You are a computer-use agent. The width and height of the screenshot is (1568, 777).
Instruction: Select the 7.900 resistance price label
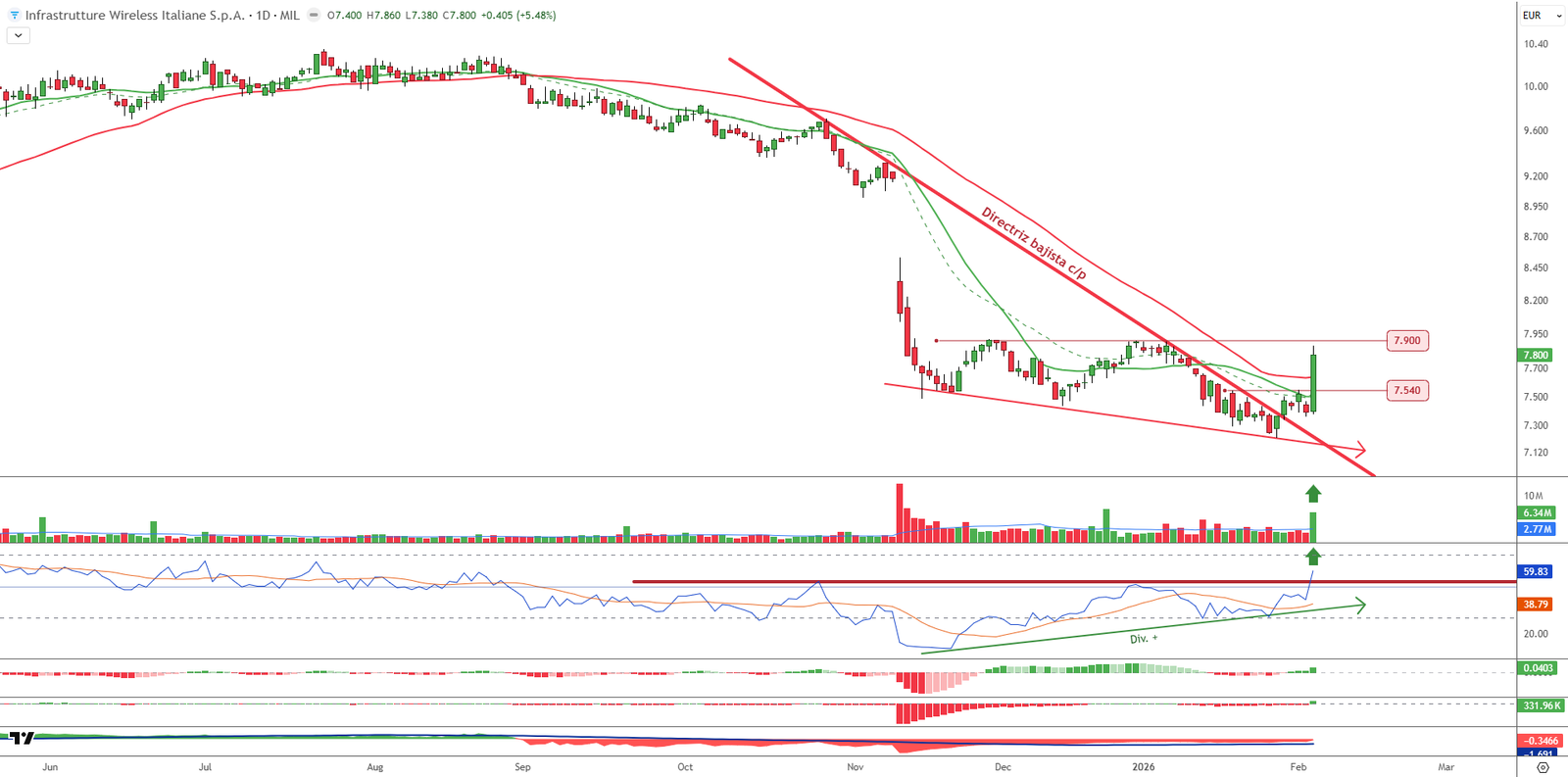(1406, 341)
